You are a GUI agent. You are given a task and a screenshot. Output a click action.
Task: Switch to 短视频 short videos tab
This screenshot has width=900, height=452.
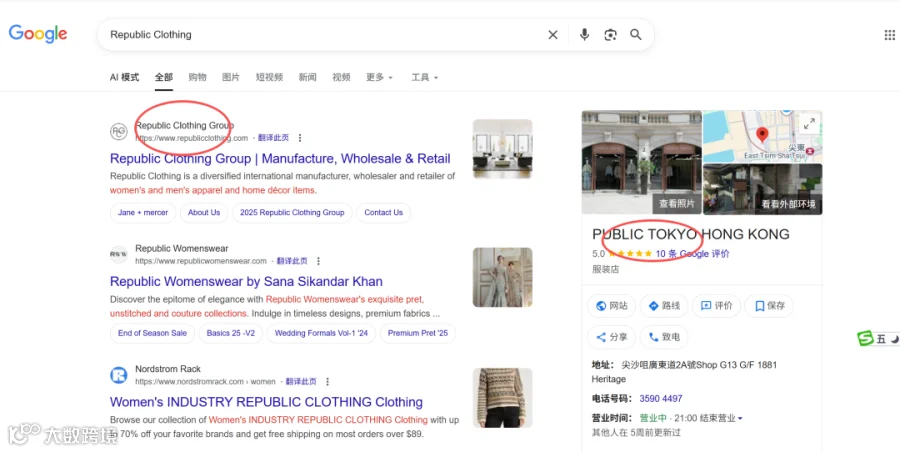[x=269, y=78]
